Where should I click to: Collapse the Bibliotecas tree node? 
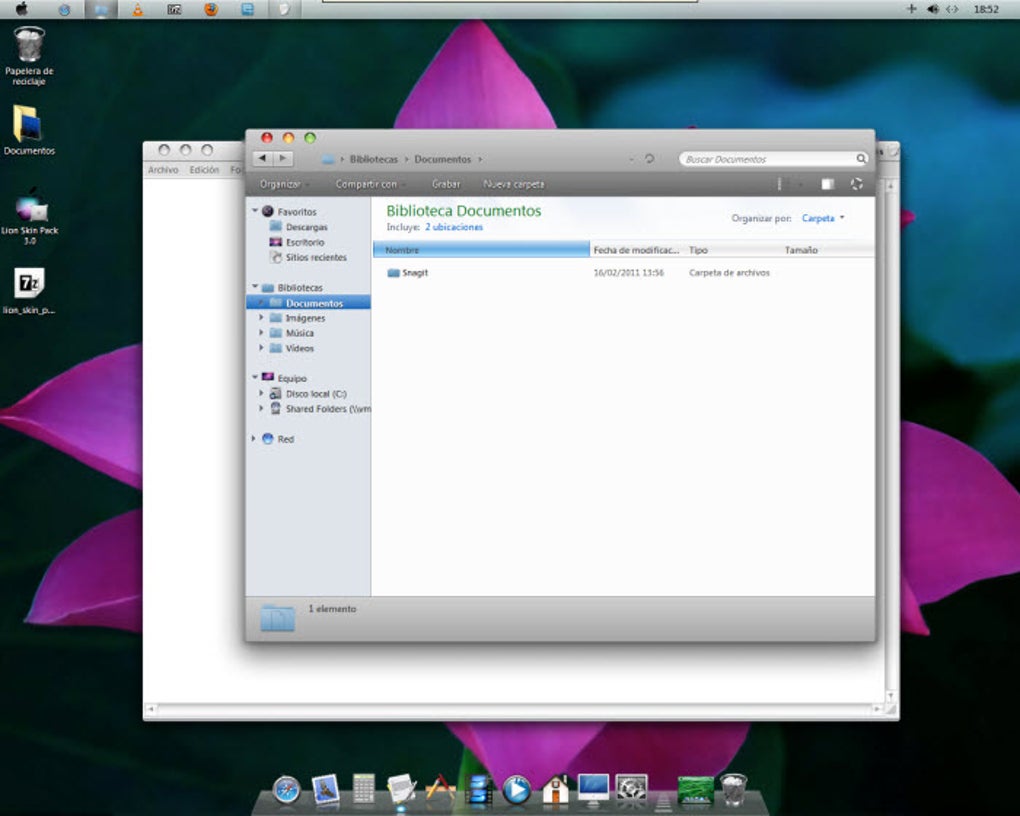pyautogui.click(x=255, y=286)
